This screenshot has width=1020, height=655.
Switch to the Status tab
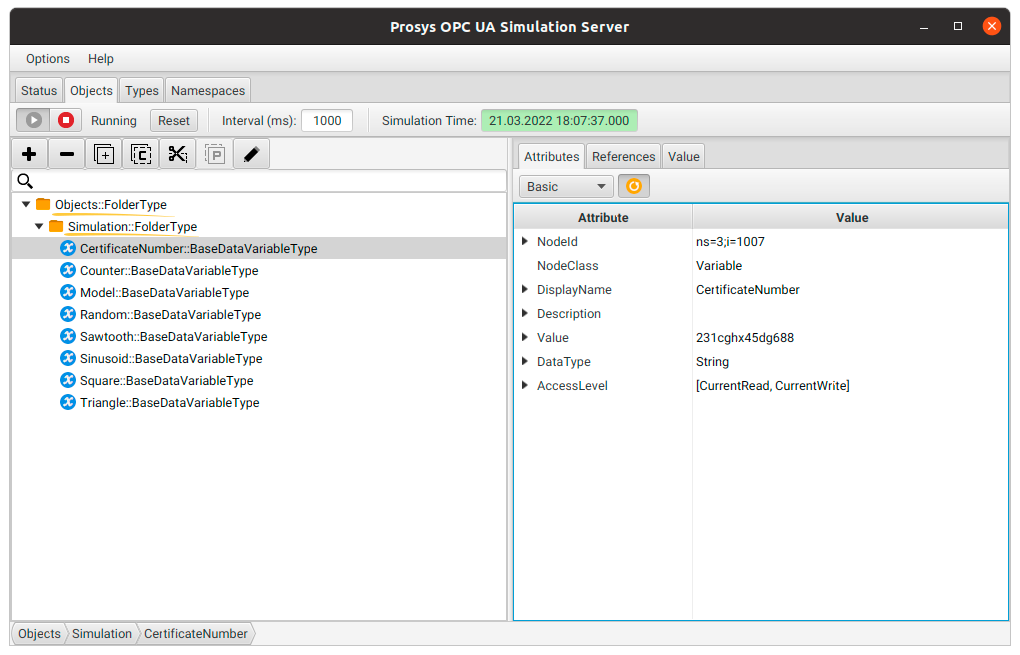pos(39,90)
